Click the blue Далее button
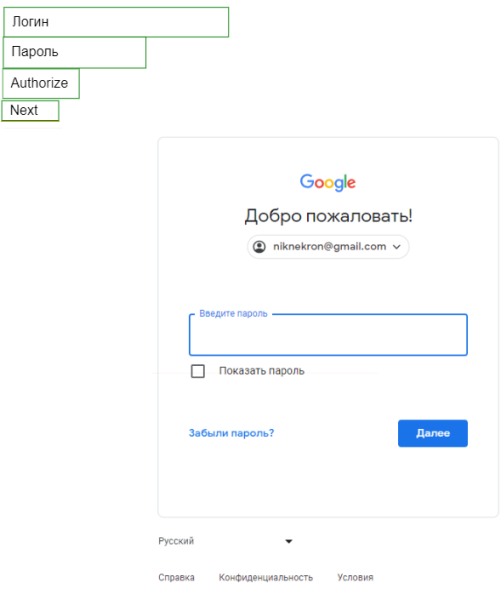Viewport: 501px width, 600px height. click(x=432, y=433)
